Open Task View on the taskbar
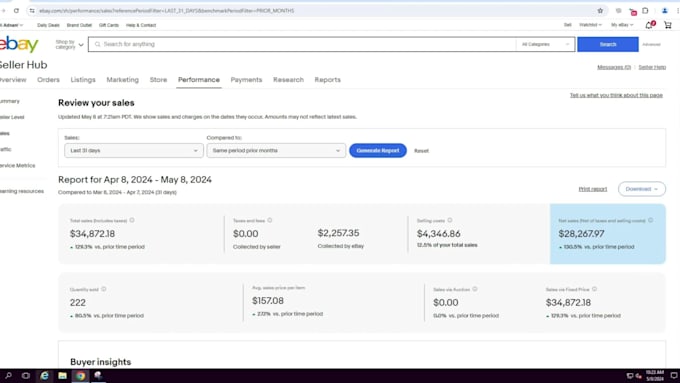 click(x=26, y=376)
